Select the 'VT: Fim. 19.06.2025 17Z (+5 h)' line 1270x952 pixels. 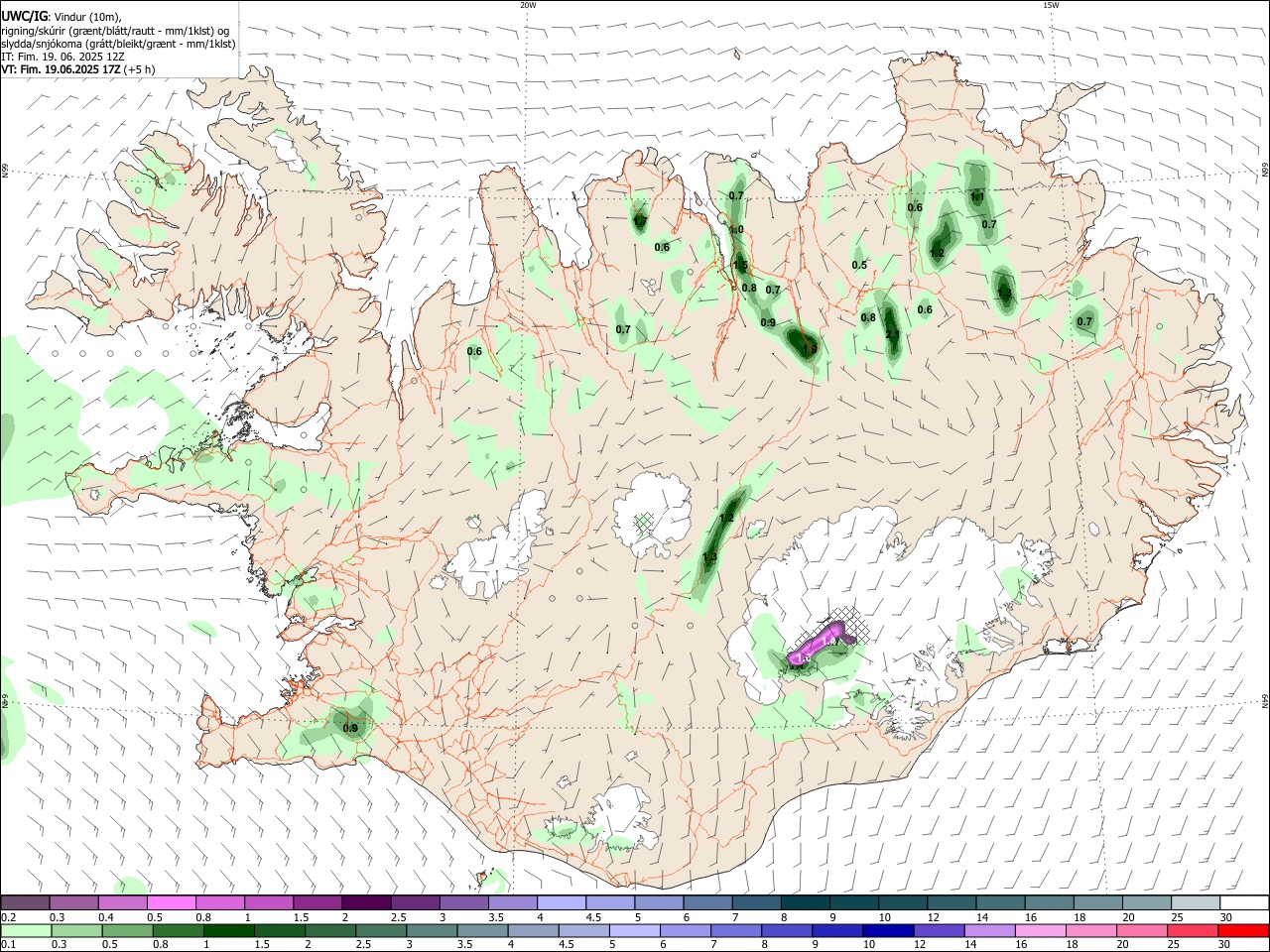(x=77, y=69)
